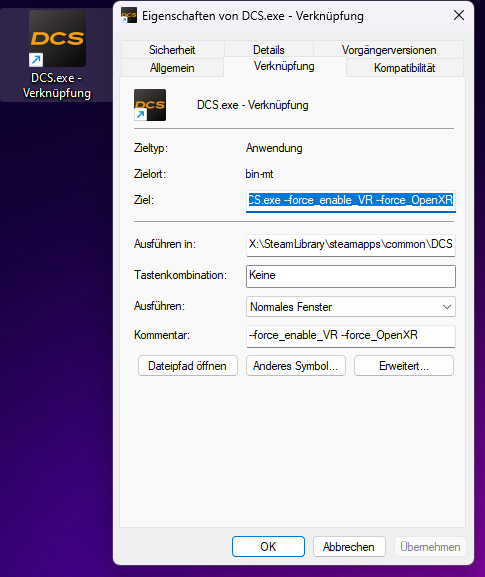Click the Dateipfad öffnen button
Screen dimensions: 485x577
(188, 366)
